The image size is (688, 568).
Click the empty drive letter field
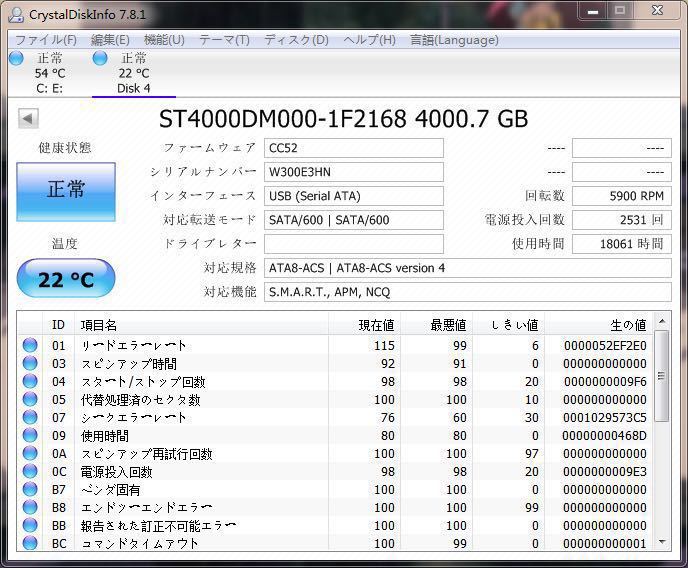click(x=354, y=244)
